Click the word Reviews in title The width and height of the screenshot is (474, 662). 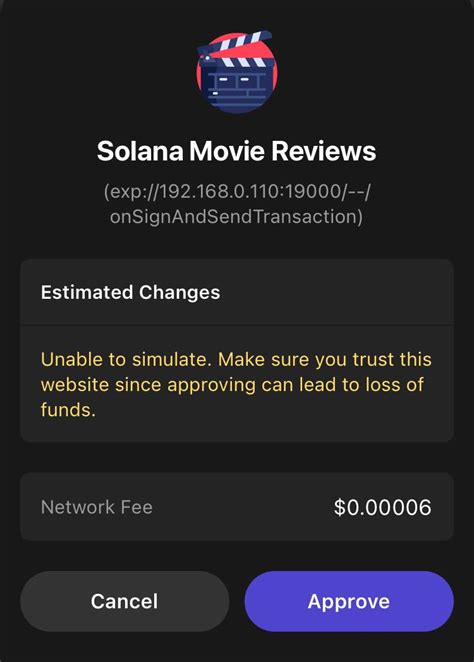point(323,151)
